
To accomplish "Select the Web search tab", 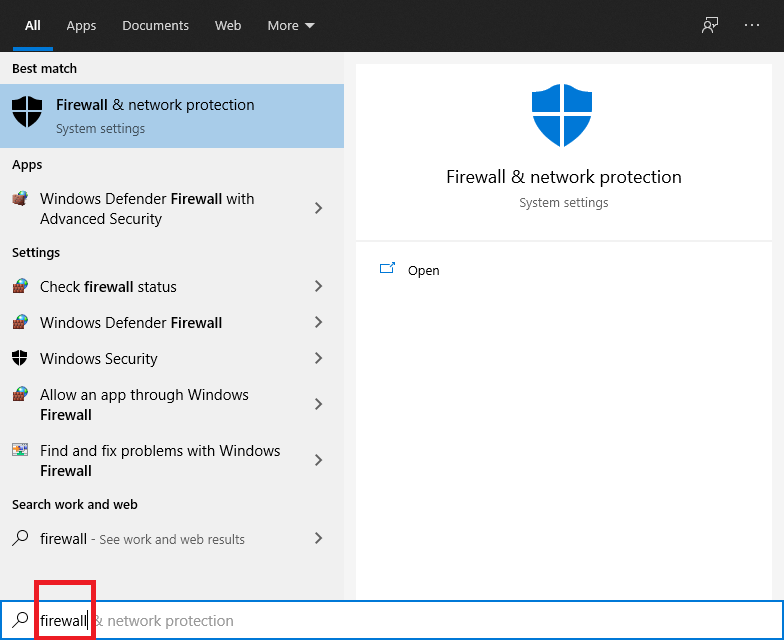I will 228,25.
